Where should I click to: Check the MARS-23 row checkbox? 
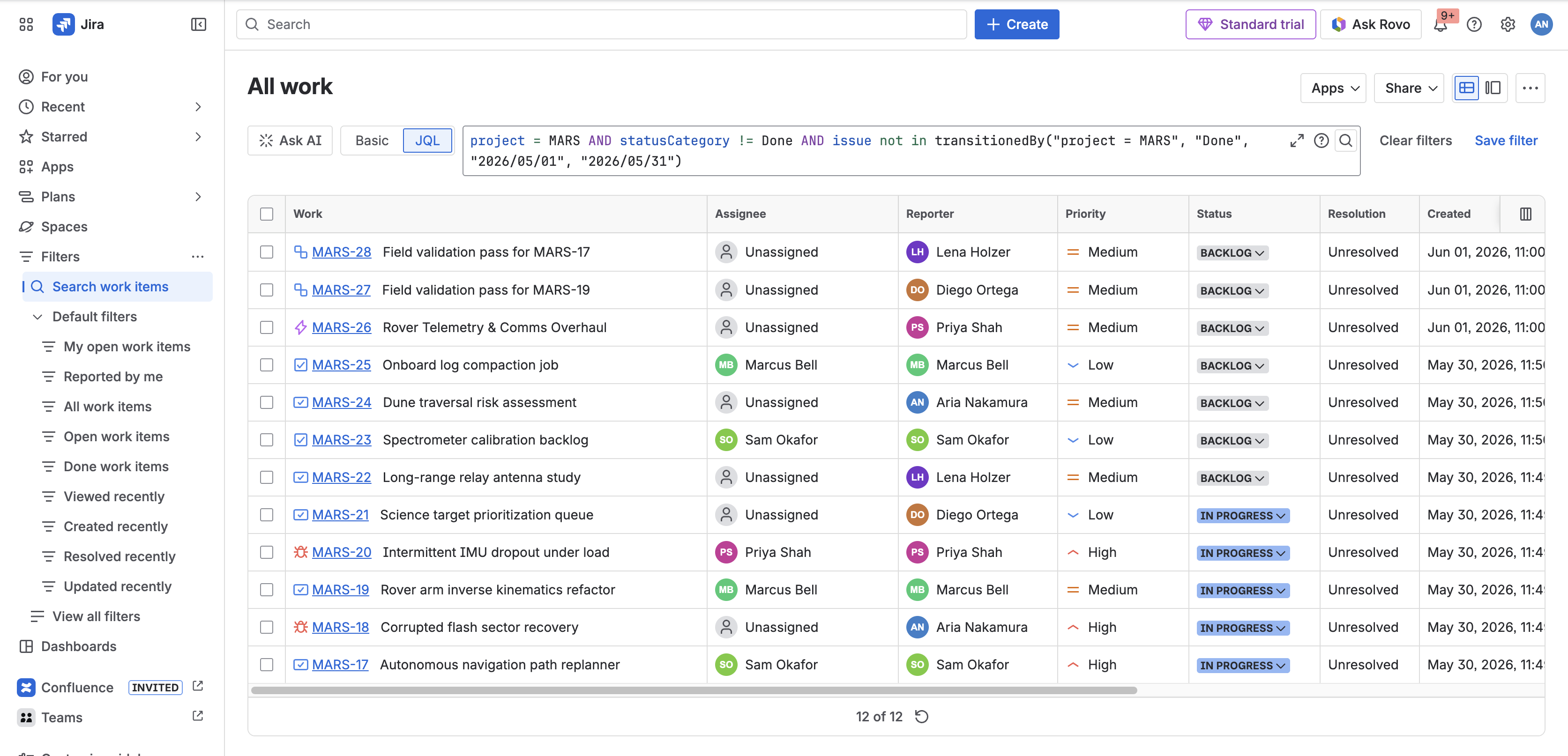pos(267,440)
